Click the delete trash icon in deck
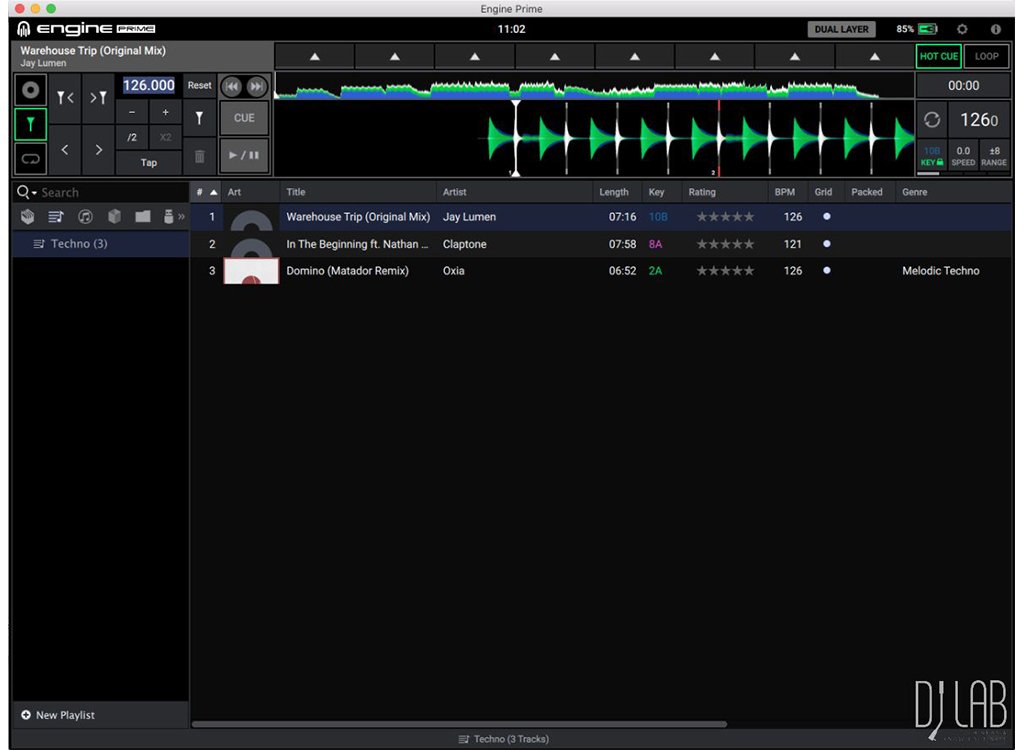 pos(199,156)
